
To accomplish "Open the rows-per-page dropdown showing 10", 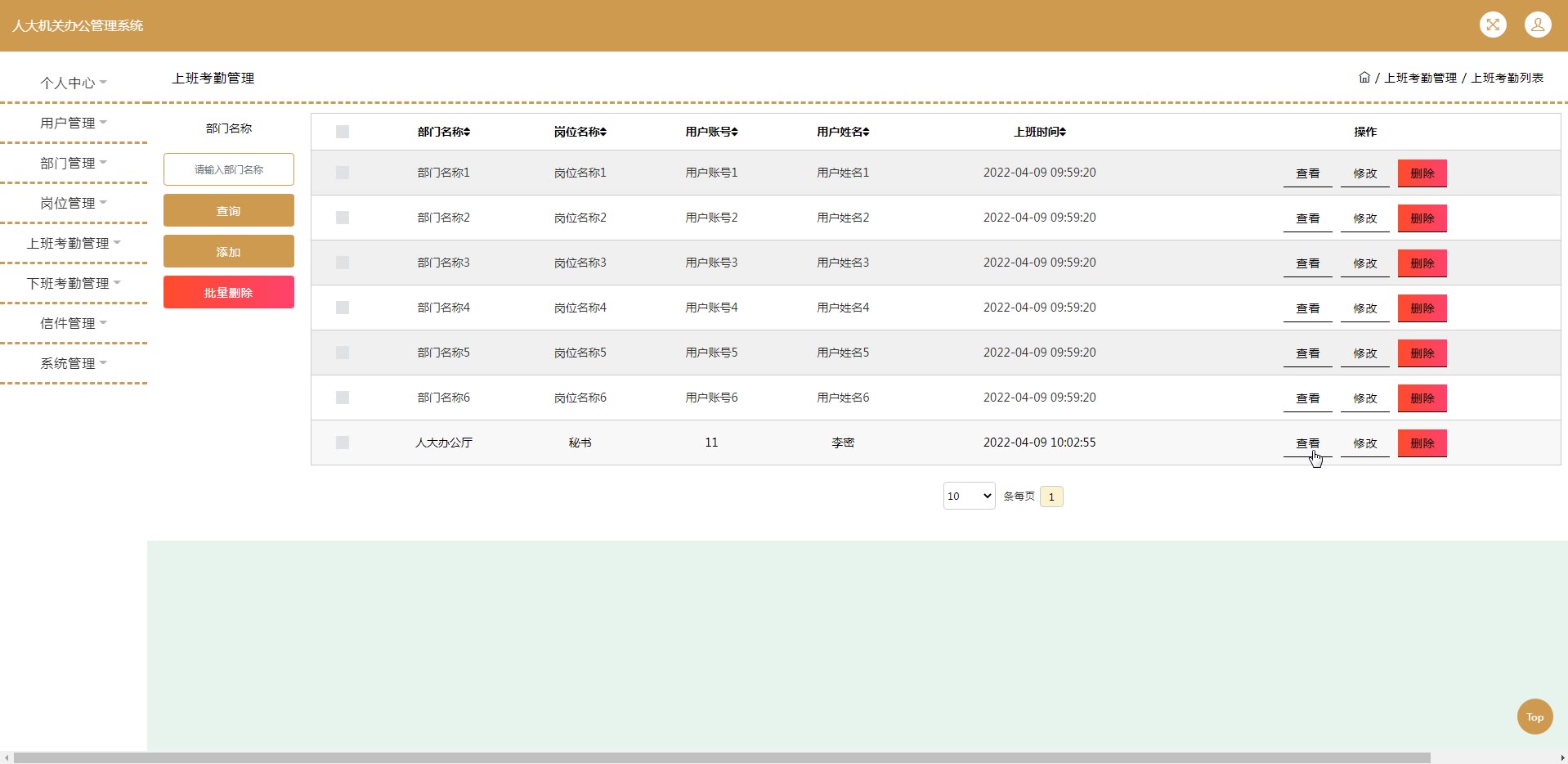I will 969,496.
